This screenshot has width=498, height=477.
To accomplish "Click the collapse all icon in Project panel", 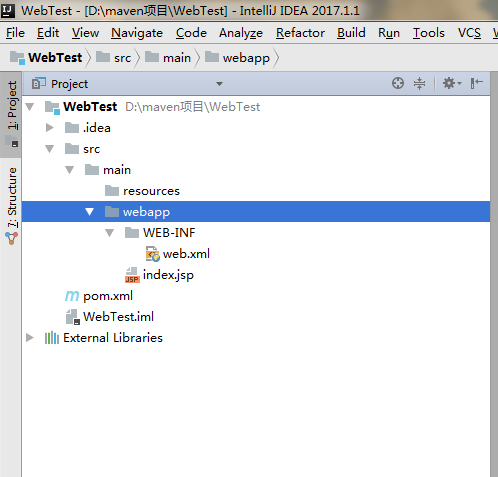I will point(419,83).
